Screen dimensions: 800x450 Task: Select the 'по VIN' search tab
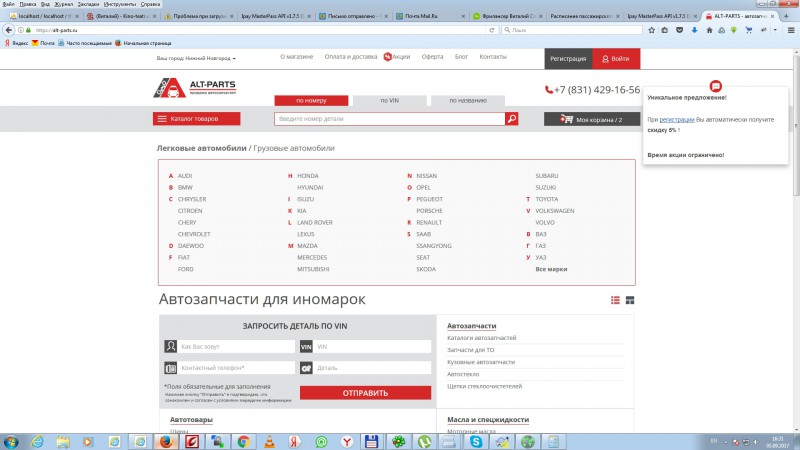tap(389, 101)
